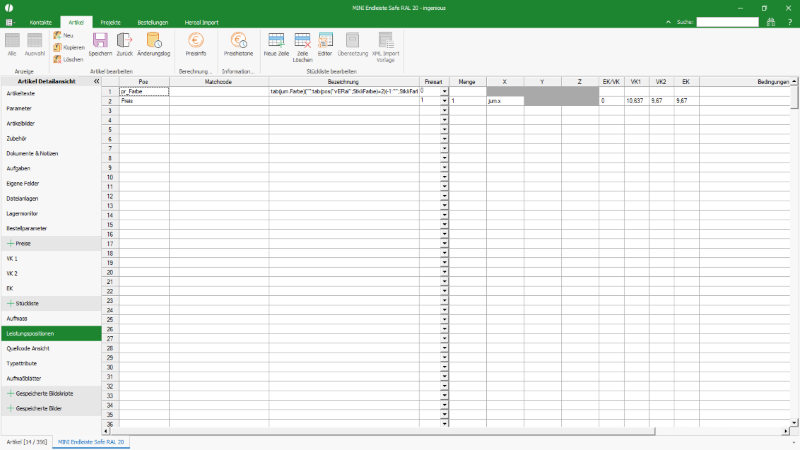The height and width of the screenshot is (450, 800).
Task: Select Quellcode Ansicht in the sidebar
Action: pos(26,348)
